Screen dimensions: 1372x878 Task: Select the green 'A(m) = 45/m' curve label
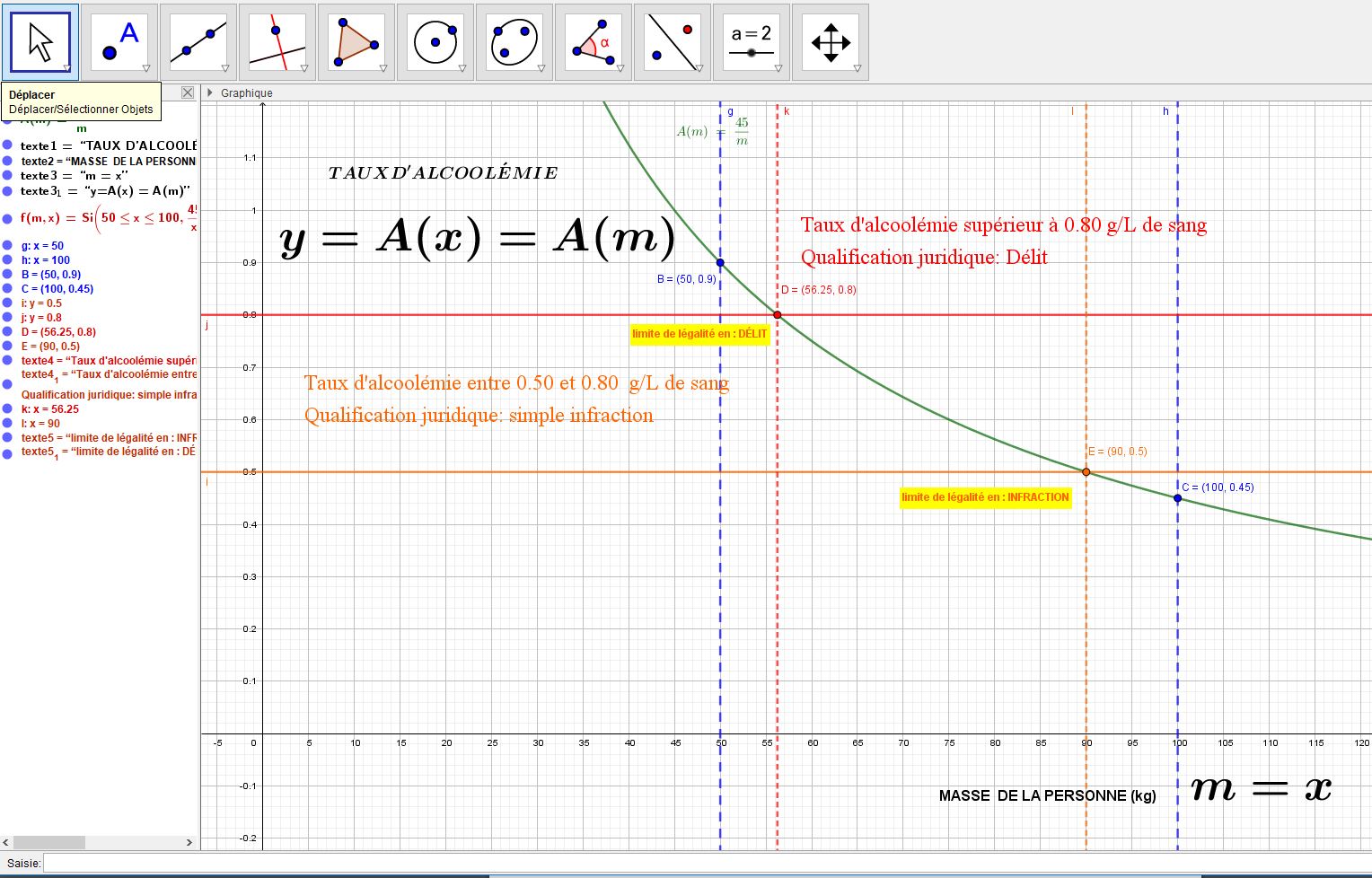(713, 131)
